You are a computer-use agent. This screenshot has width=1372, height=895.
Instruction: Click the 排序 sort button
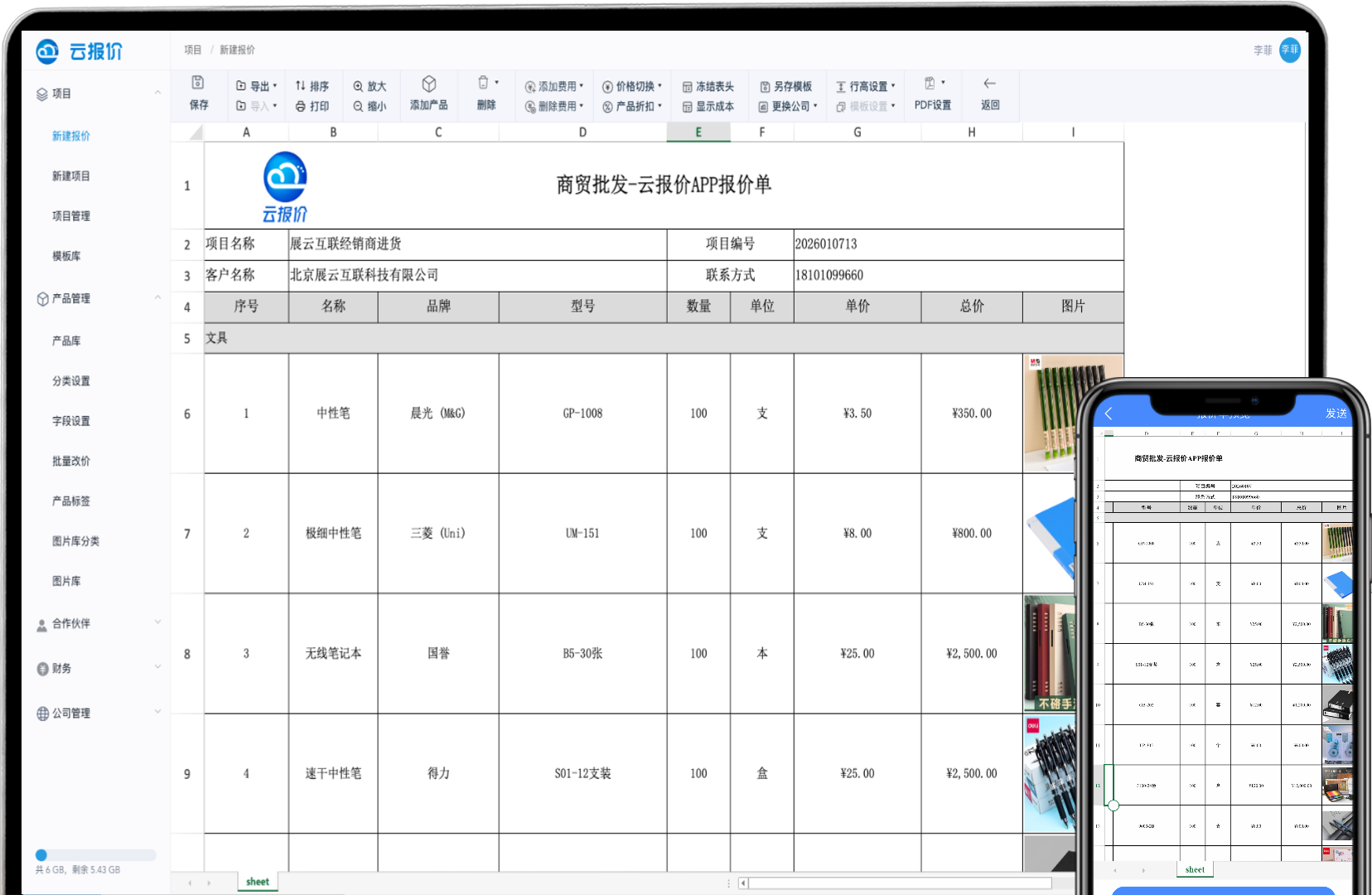[x=312, y=86]
